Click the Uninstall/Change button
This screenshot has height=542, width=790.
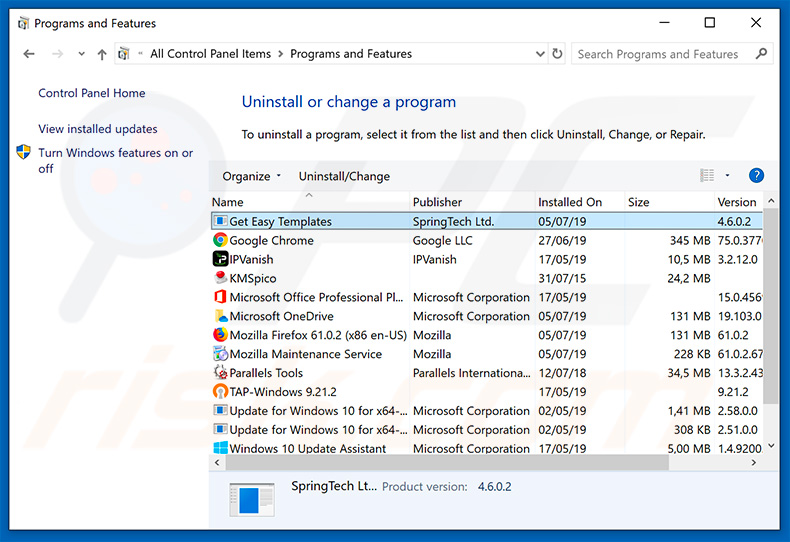344,176
